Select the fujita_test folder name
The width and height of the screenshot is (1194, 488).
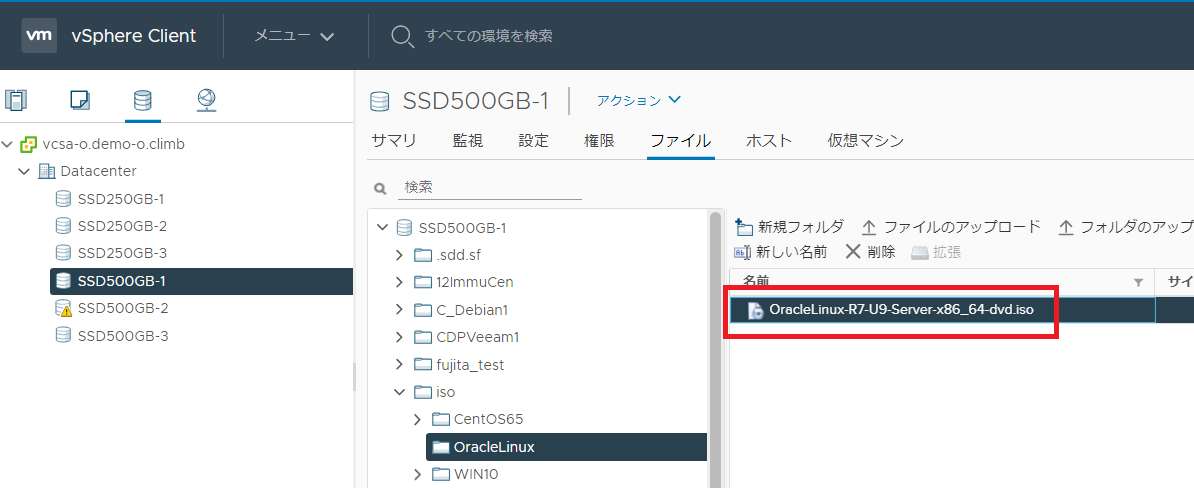(471, 365)
